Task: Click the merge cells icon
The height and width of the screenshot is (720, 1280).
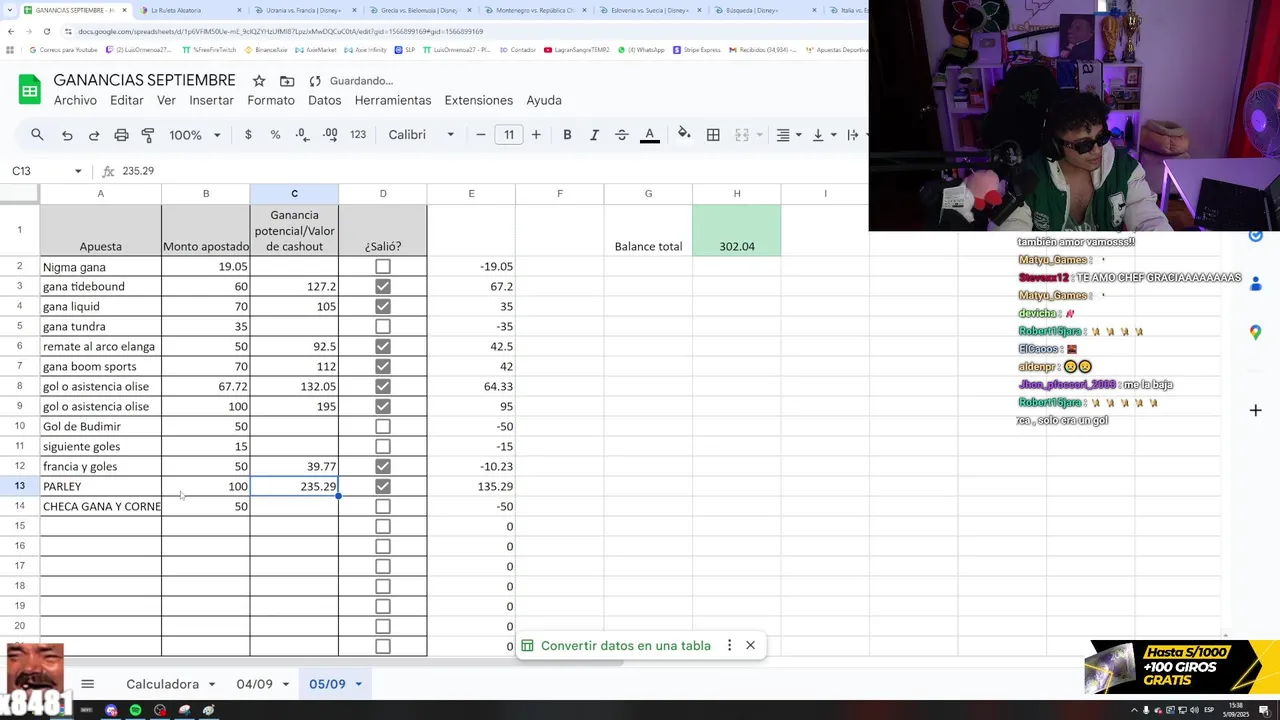Action: click(742, 135)
